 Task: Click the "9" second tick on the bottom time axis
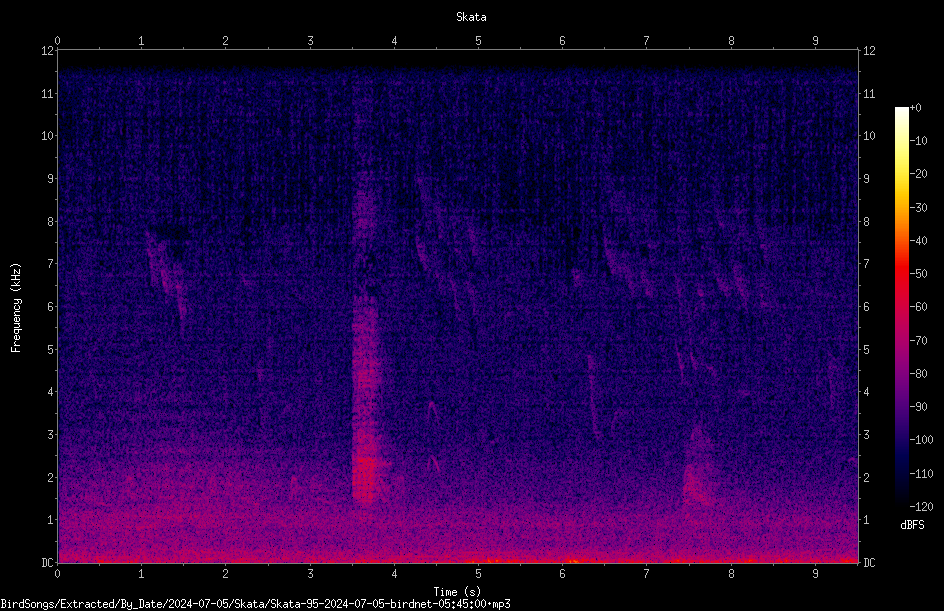(x=815, y=574)
